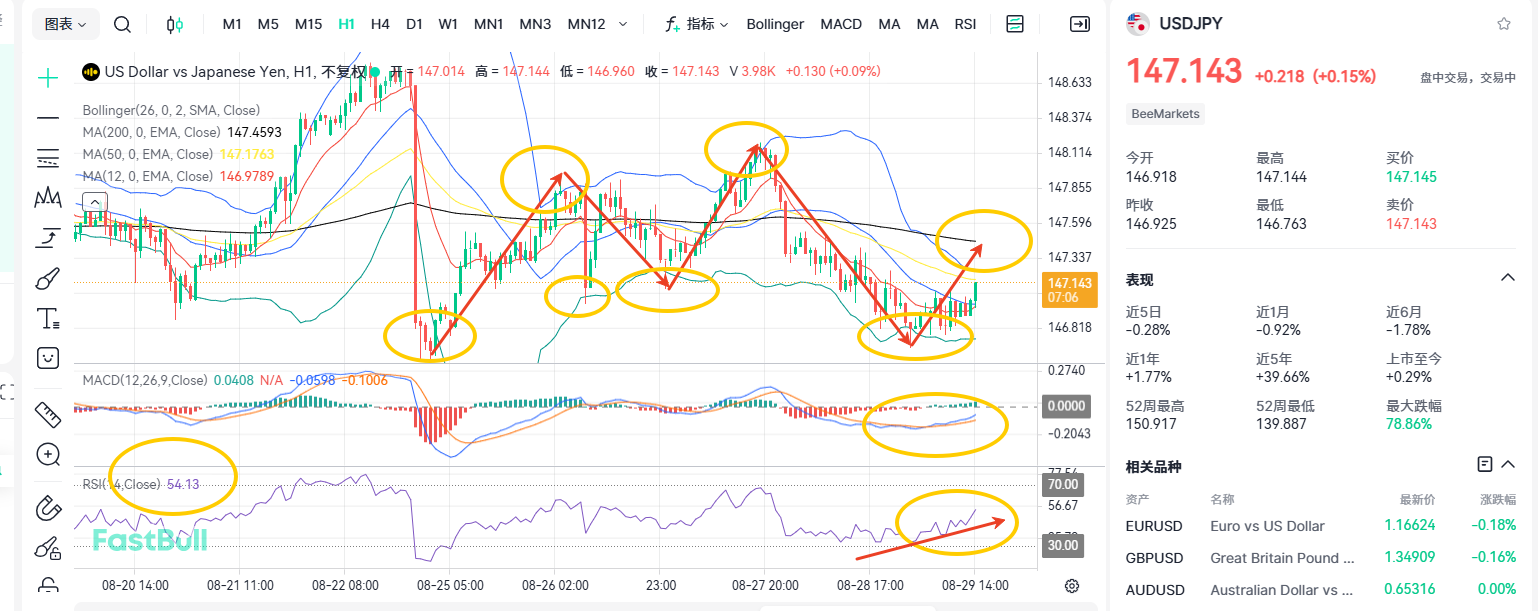Viewport: 1538px width, 611px height.
Task: Select the arrow forecast drawing tool
Action: point(47,238)
